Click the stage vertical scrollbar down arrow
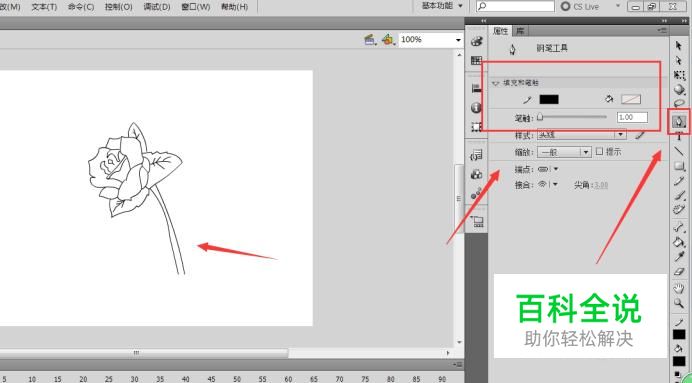Screen dimensions: 692x383 [459, 342]
